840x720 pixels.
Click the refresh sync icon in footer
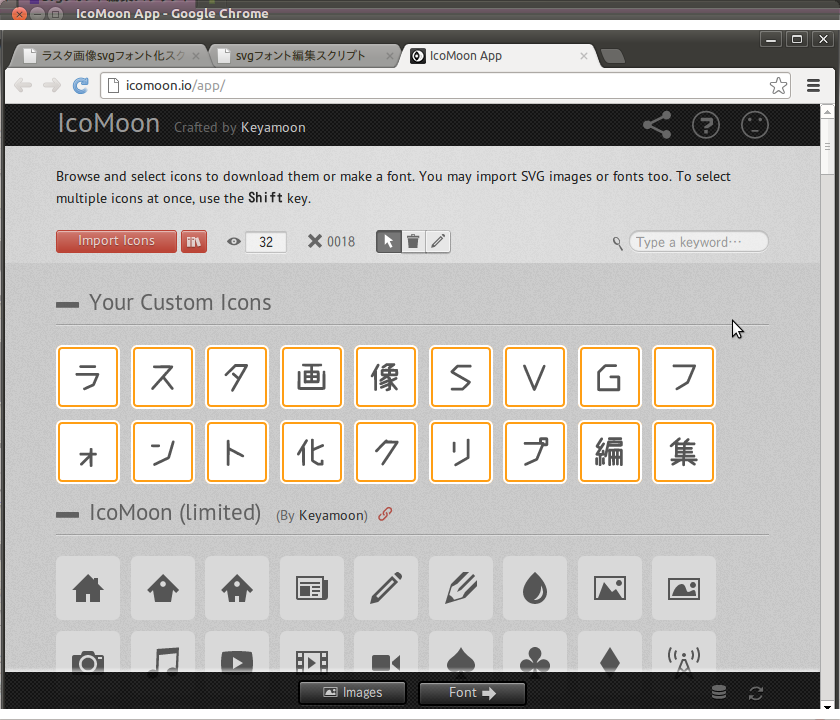(756, 693)
